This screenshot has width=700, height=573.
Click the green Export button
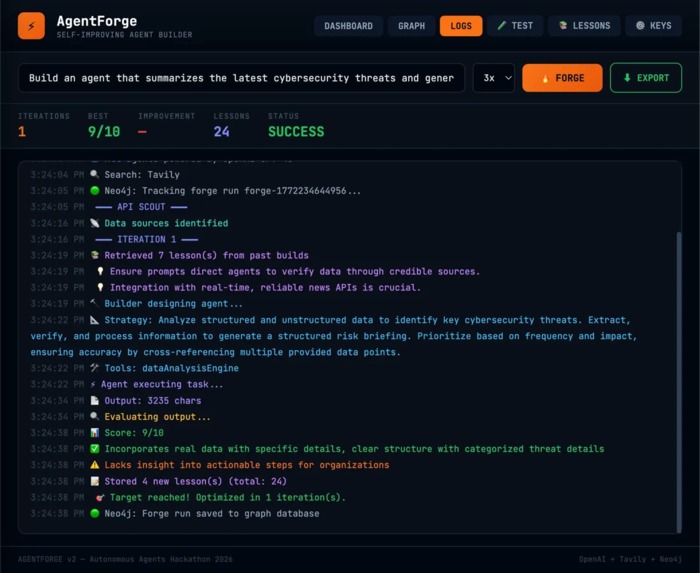point(646,78)
